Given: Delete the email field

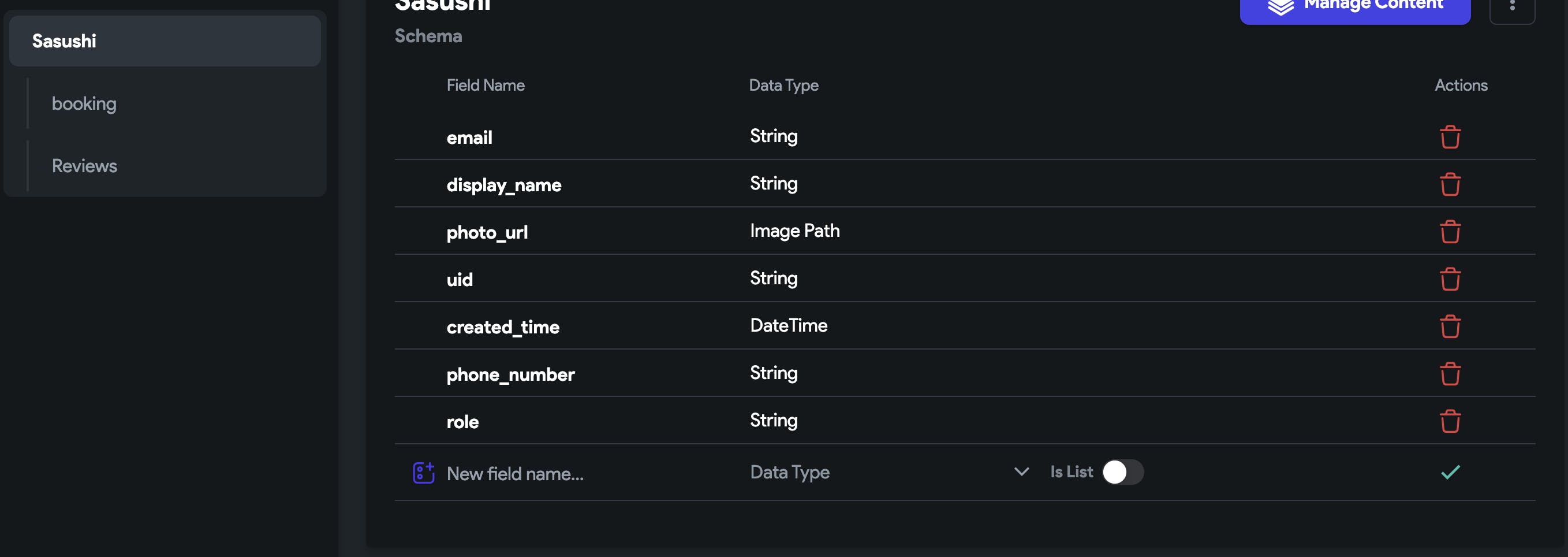Looking at the screenshot, I should pyautogui.click(x=1450, y=137).
